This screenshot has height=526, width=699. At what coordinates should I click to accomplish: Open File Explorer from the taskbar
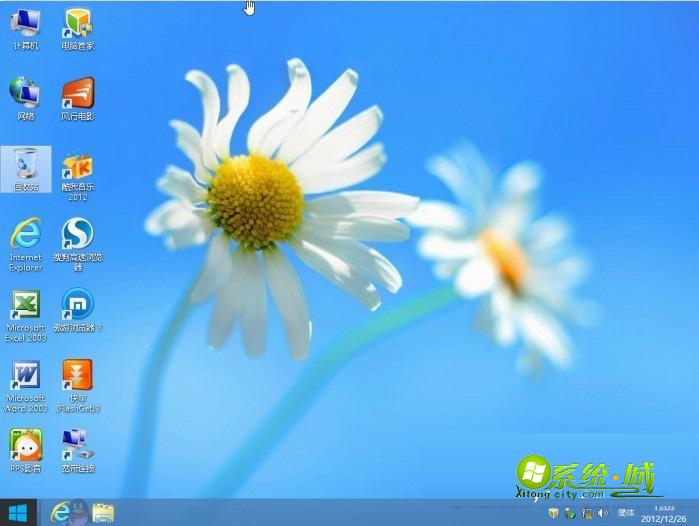(x=103, y=513)
